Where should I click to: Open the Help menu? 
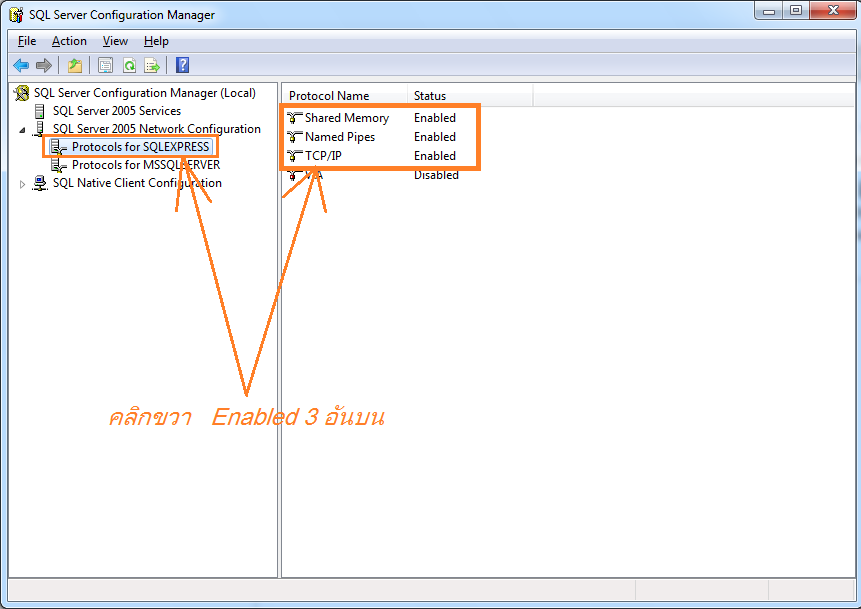click(156, 41)
